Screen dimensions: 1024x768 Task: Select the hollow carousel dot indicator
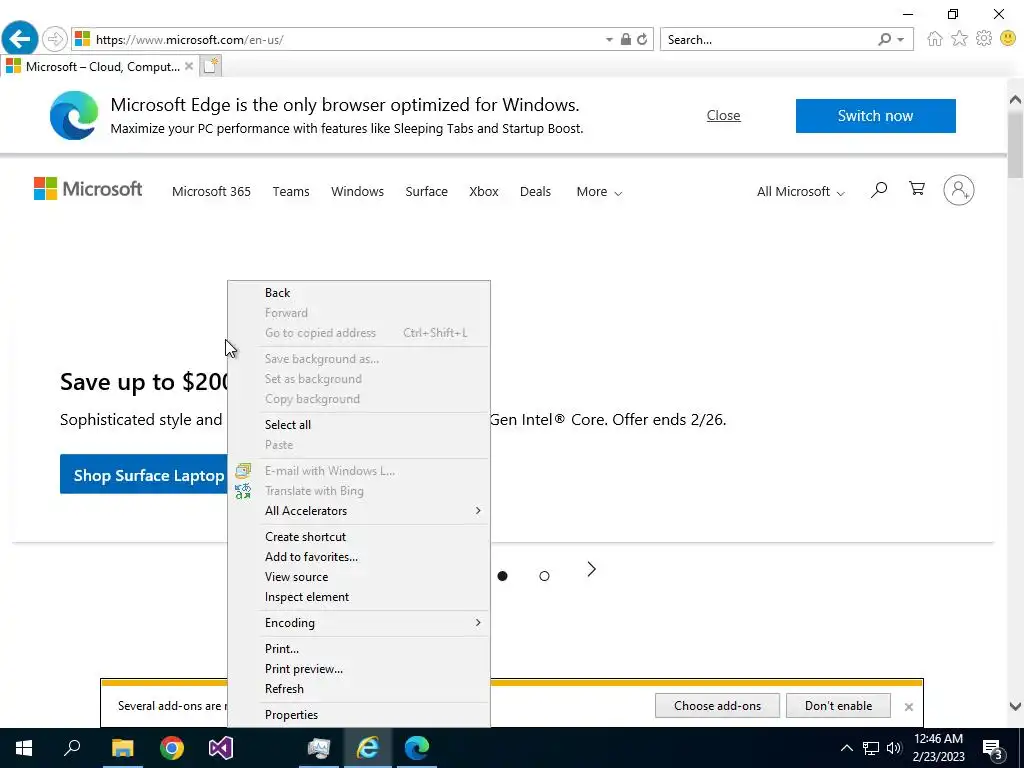pos(544,576)
